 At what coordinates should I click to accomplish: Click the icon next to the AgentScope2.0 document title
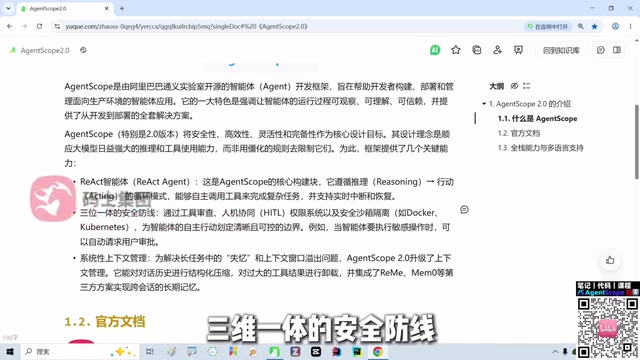(x=83, y=50)
